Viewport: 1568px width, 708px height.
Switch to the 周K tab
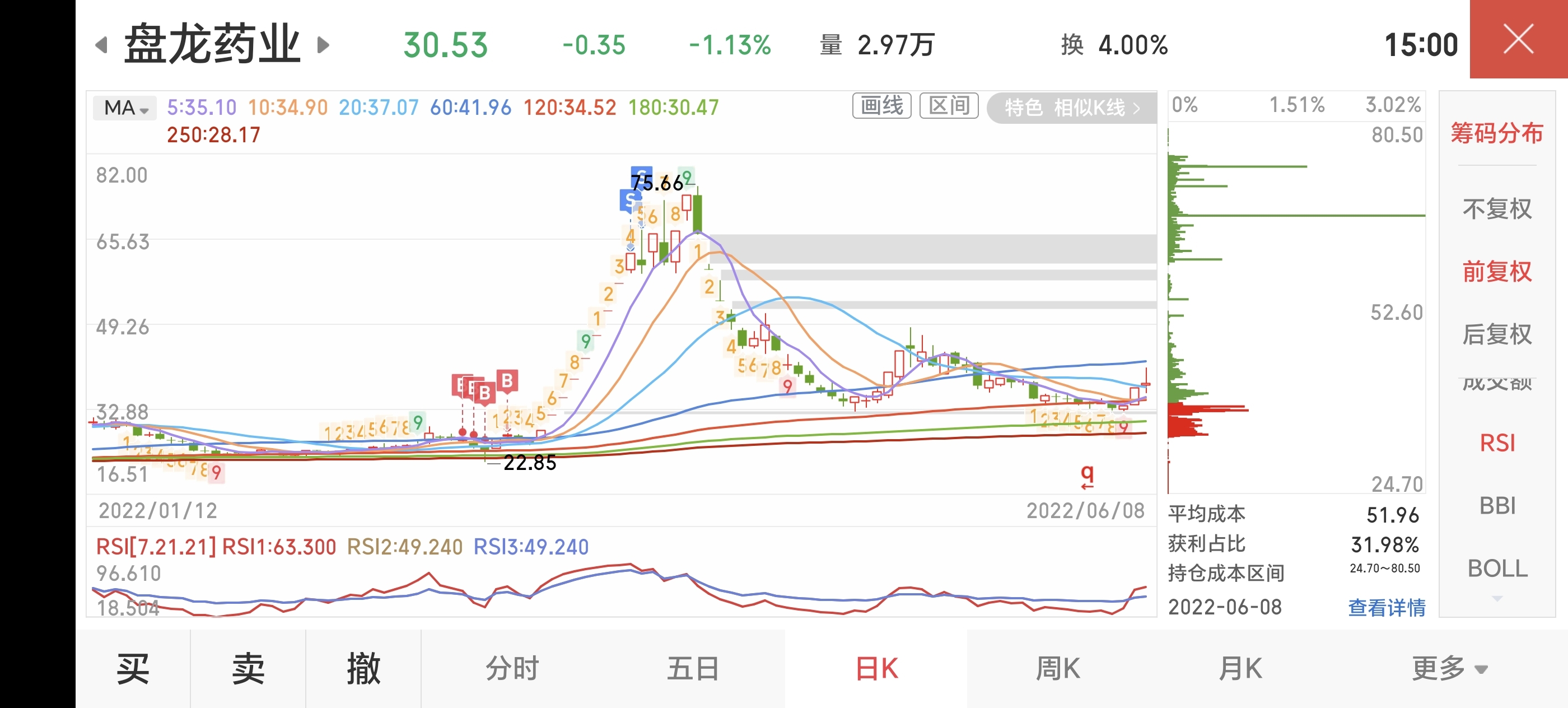(x=1057, y=668)
